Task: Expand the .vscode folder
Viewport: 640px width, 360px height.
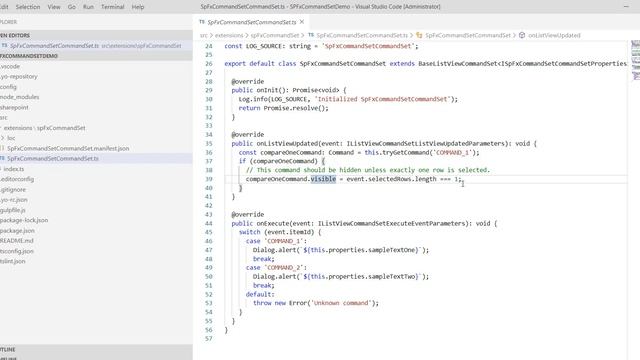Action: [10, 66]
